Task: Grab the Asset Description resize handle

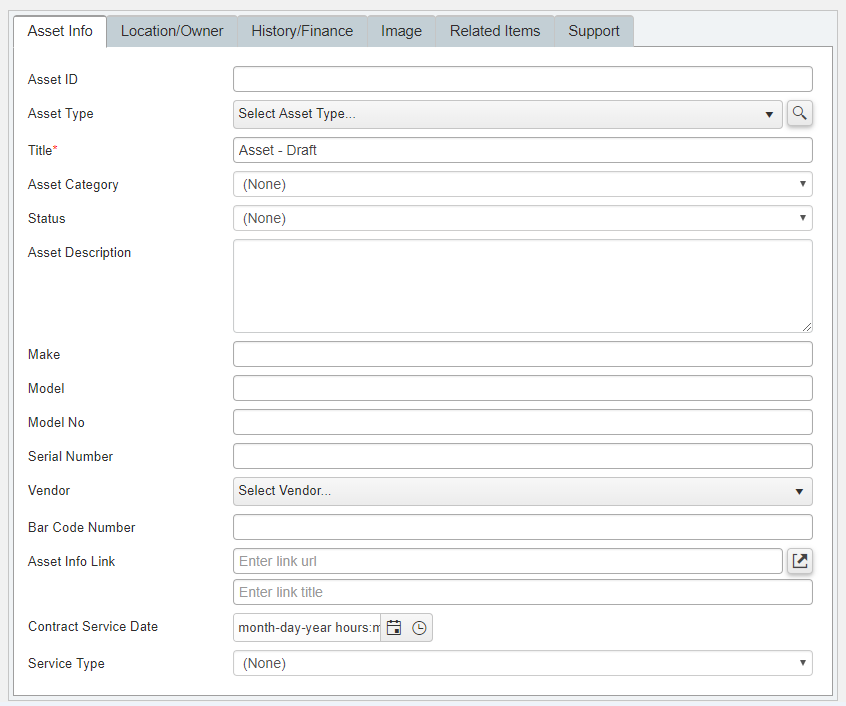Action: point(807,327)
